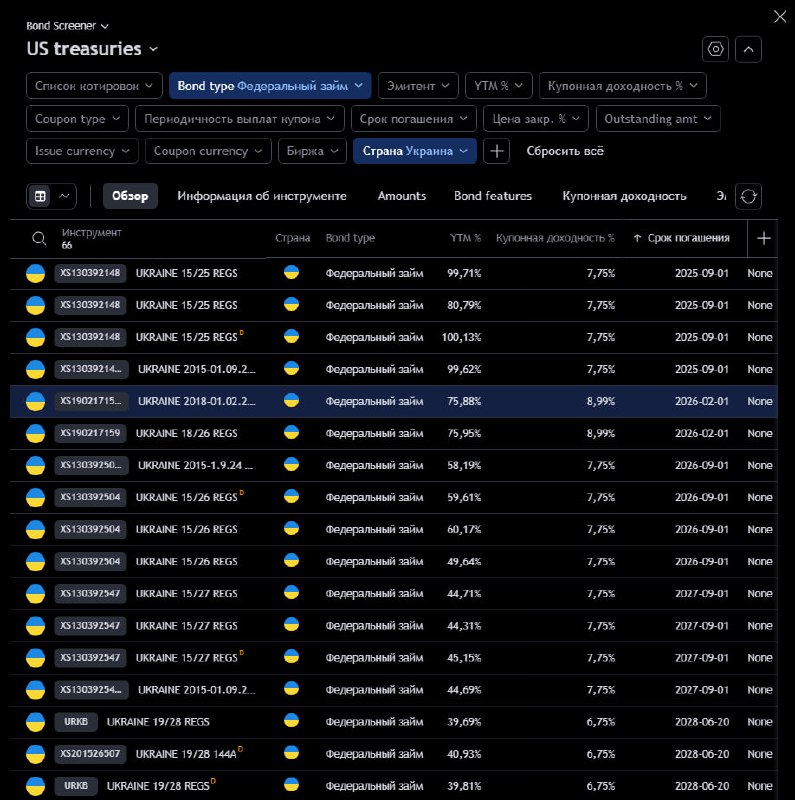This screenshot has width=795, height=800.
Task: Click the search instrument magnifier icon
Action: [x=39, y=238]
